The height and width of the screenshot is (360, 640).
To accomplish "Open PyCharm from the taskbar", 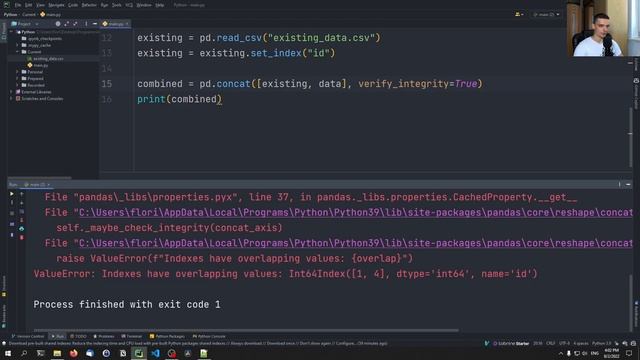I will [139, 353].
